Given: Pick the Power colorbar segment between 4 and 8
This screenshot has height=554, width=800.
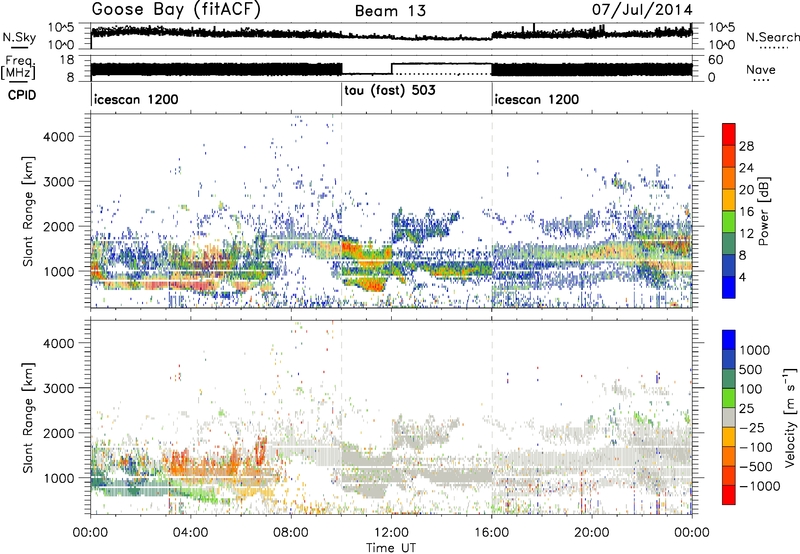Looking at the screenshot, I should coord(729,265).
